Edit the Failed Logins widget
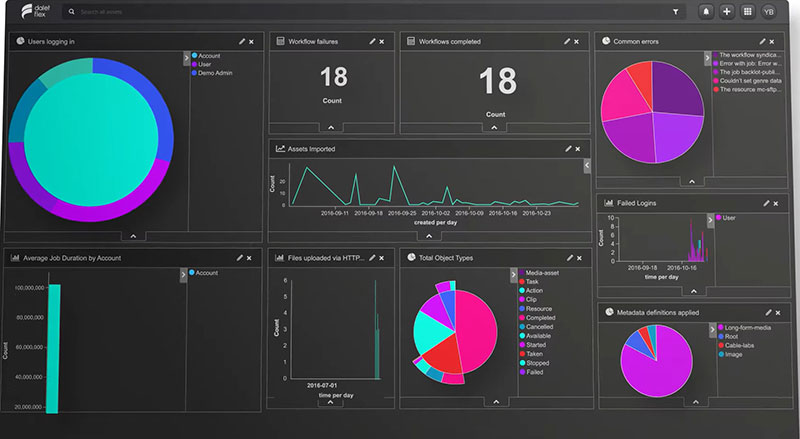This screenshot has height=439, width=800. [x=766, y=203]
